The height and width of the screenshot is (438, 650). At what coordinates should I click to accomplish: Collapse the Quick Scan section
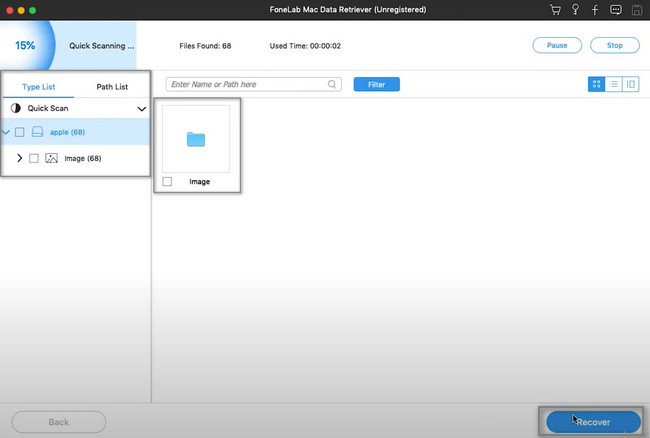pyautogui.click(x=142, y=109)
